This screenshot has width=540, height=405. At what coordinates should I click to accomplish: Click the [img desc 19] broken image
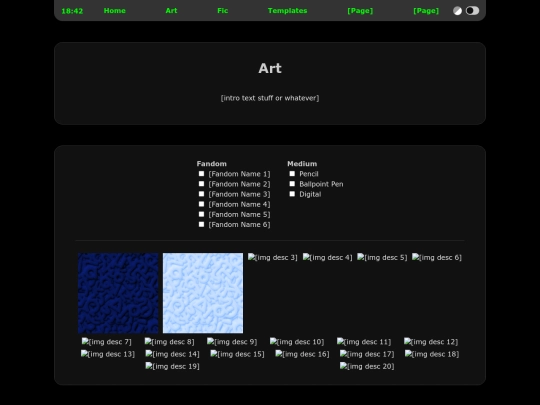tap(173, 366)
